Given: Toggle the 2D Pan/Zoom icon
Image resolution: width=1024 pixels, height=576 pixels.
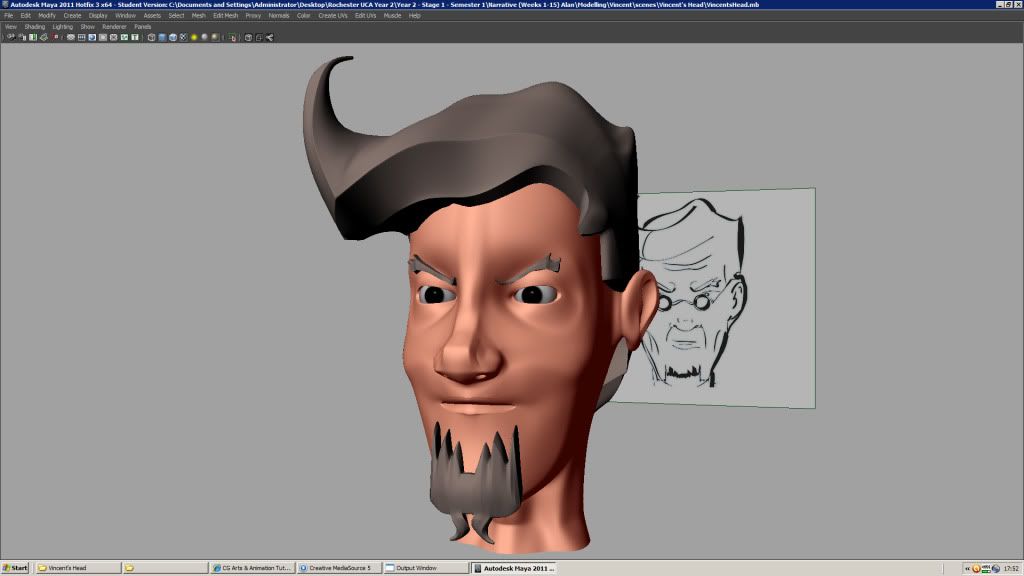Looking at the screenshot, I should pyautogui.click(x=56, y=37).
